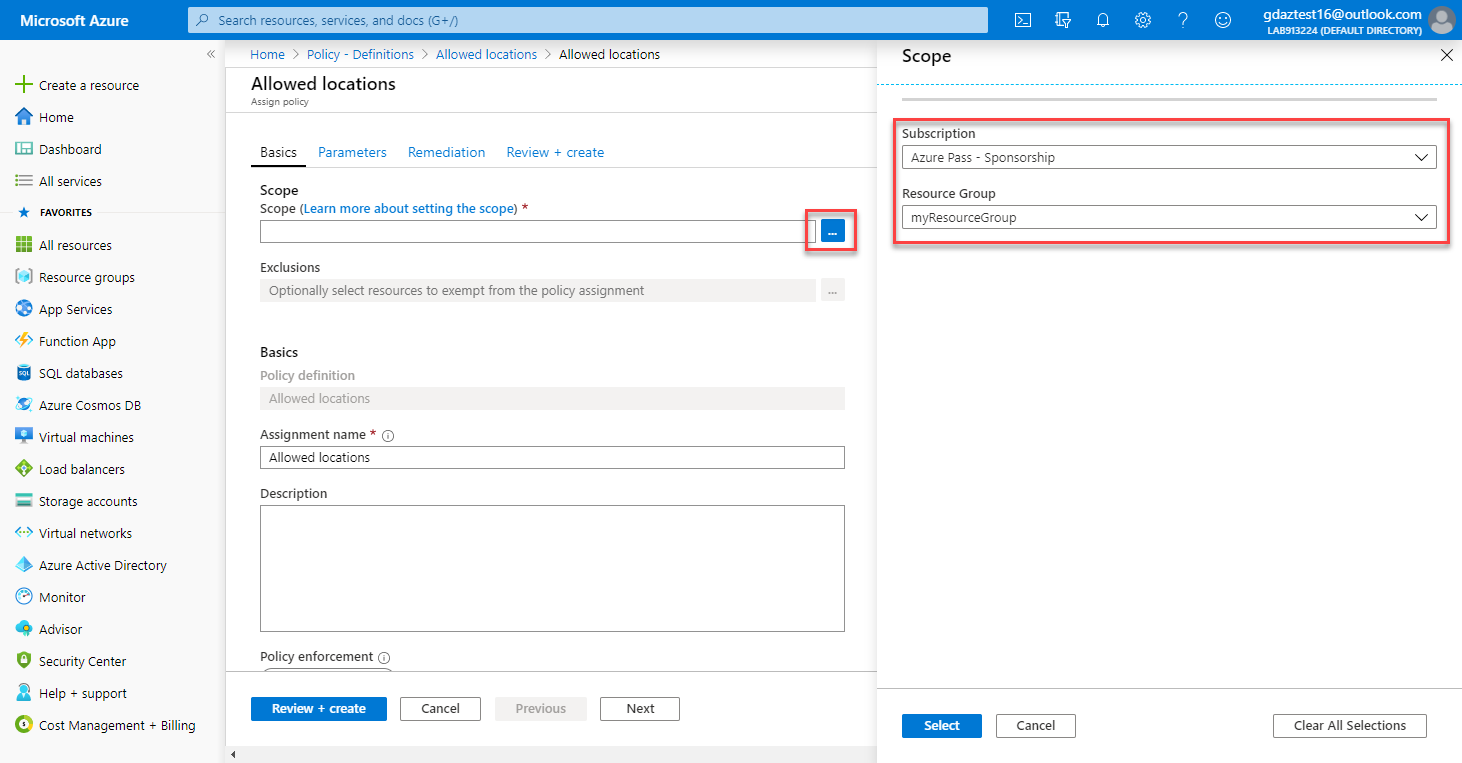
Task: Open the notifications bell
Action: (1103, 20)
